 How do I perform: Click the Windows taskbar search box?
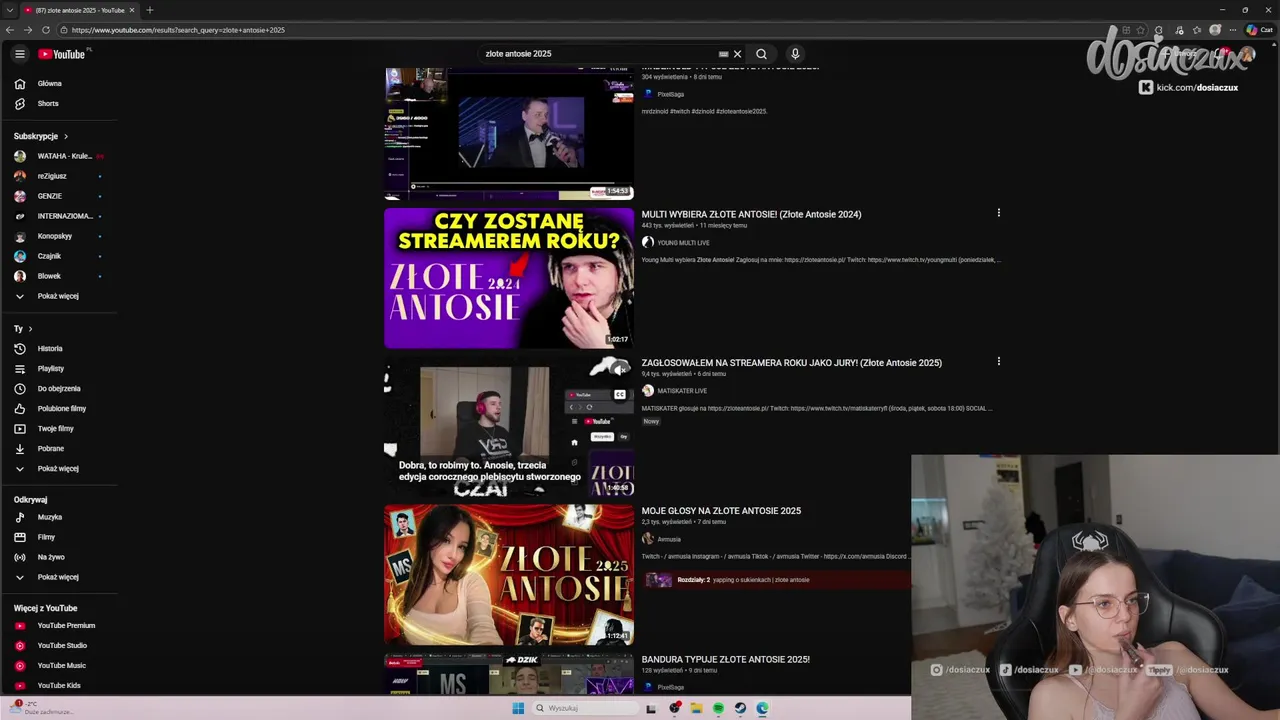tap(585, 708)
